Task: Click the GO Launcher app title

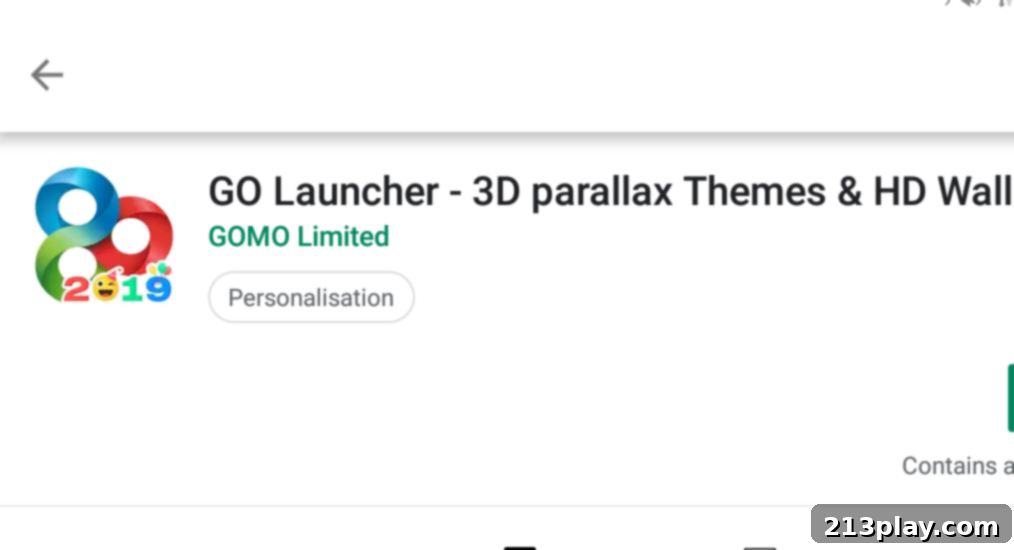Action: point(323,191)
